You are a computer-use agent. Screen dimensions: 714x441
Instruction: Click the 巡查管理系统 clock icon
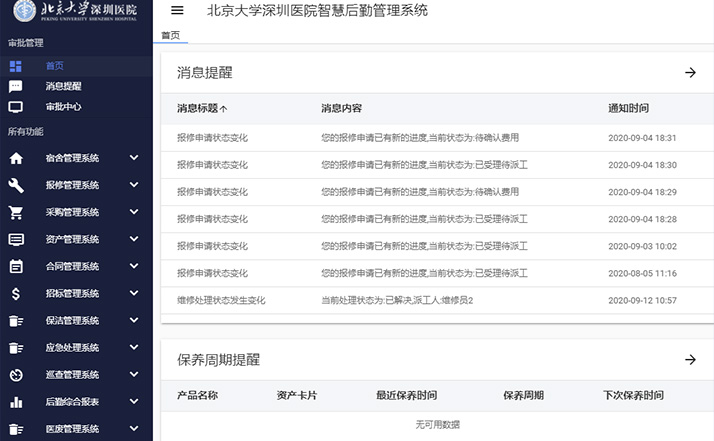(x=16, y=375)
